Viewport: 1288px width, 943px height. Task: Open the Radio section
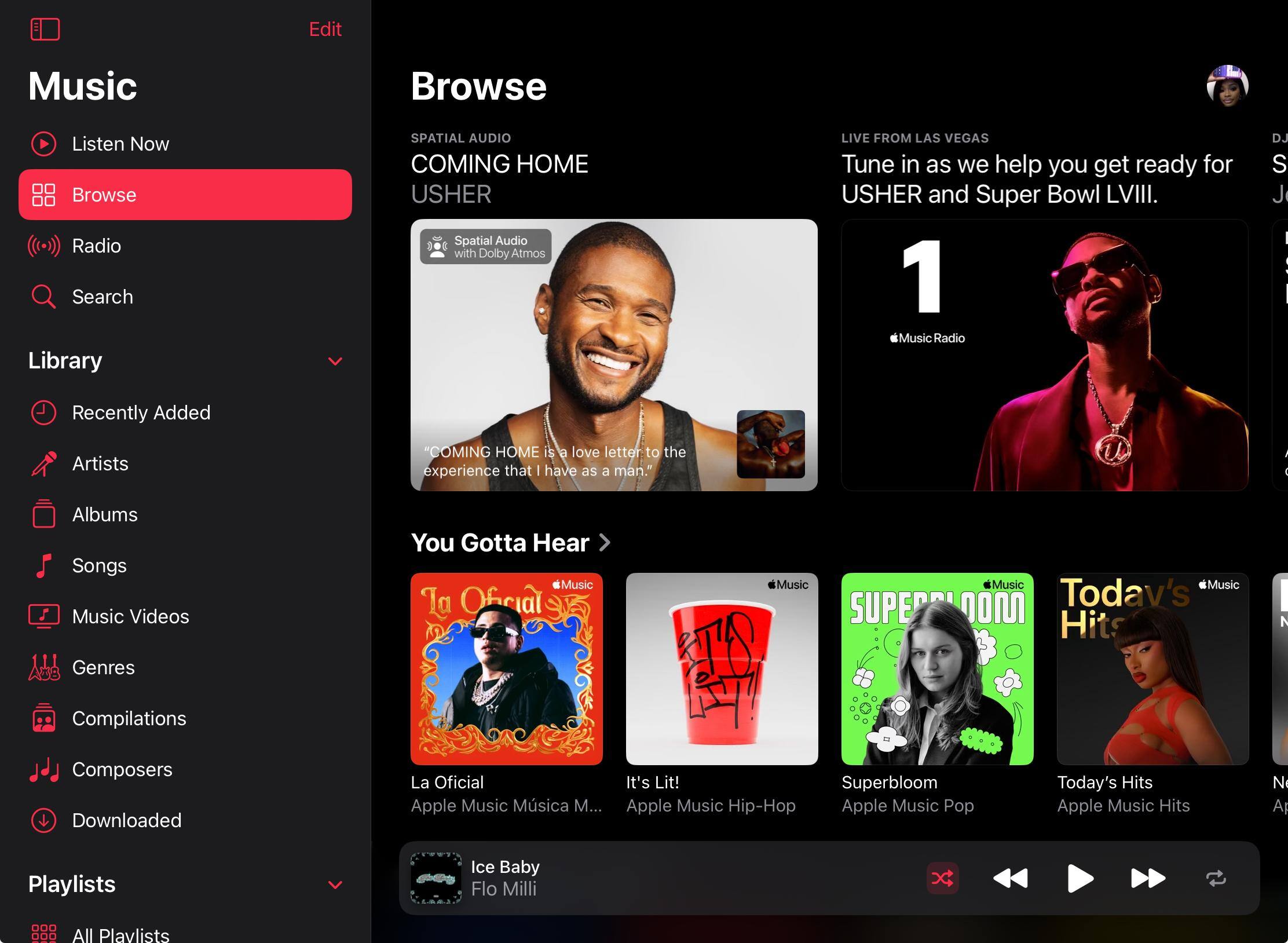tap(96, 246)
